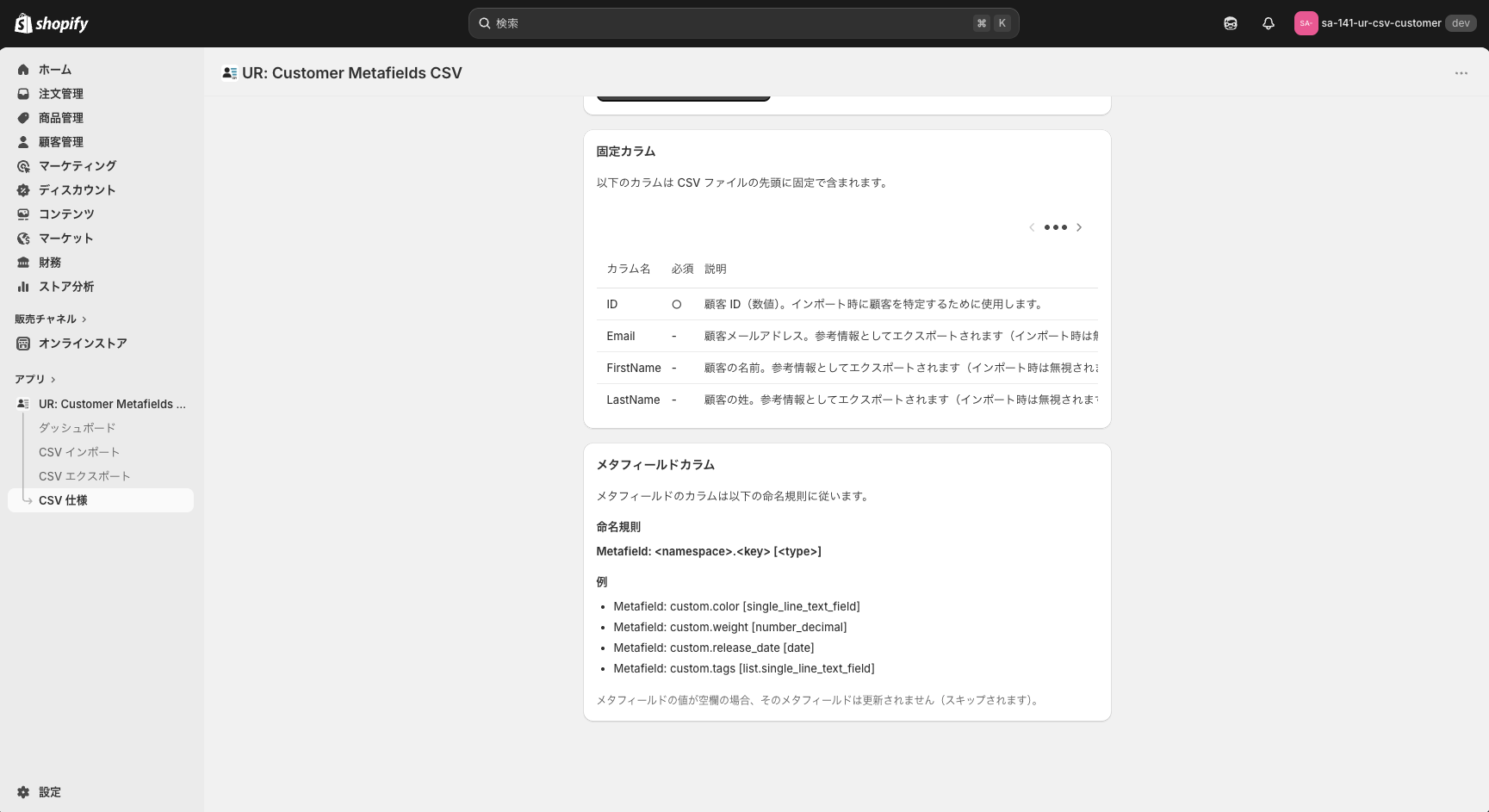
Task: Click the previous page chevron in table pager
Action: point(1032,227)
